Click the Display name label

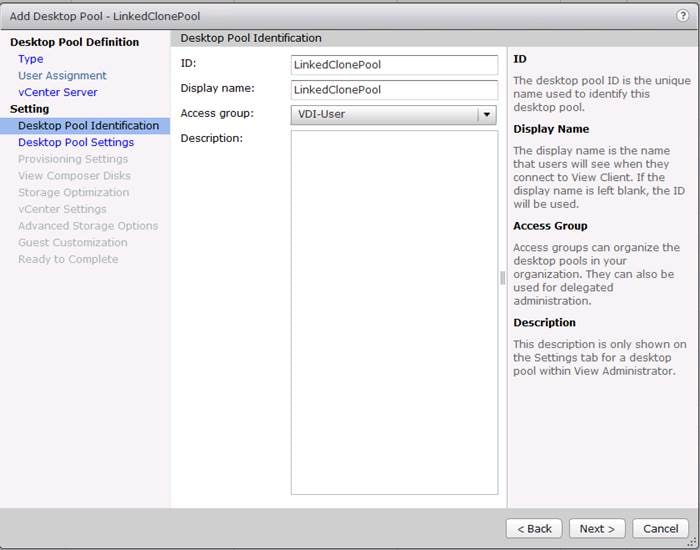(x=217, y=88)
